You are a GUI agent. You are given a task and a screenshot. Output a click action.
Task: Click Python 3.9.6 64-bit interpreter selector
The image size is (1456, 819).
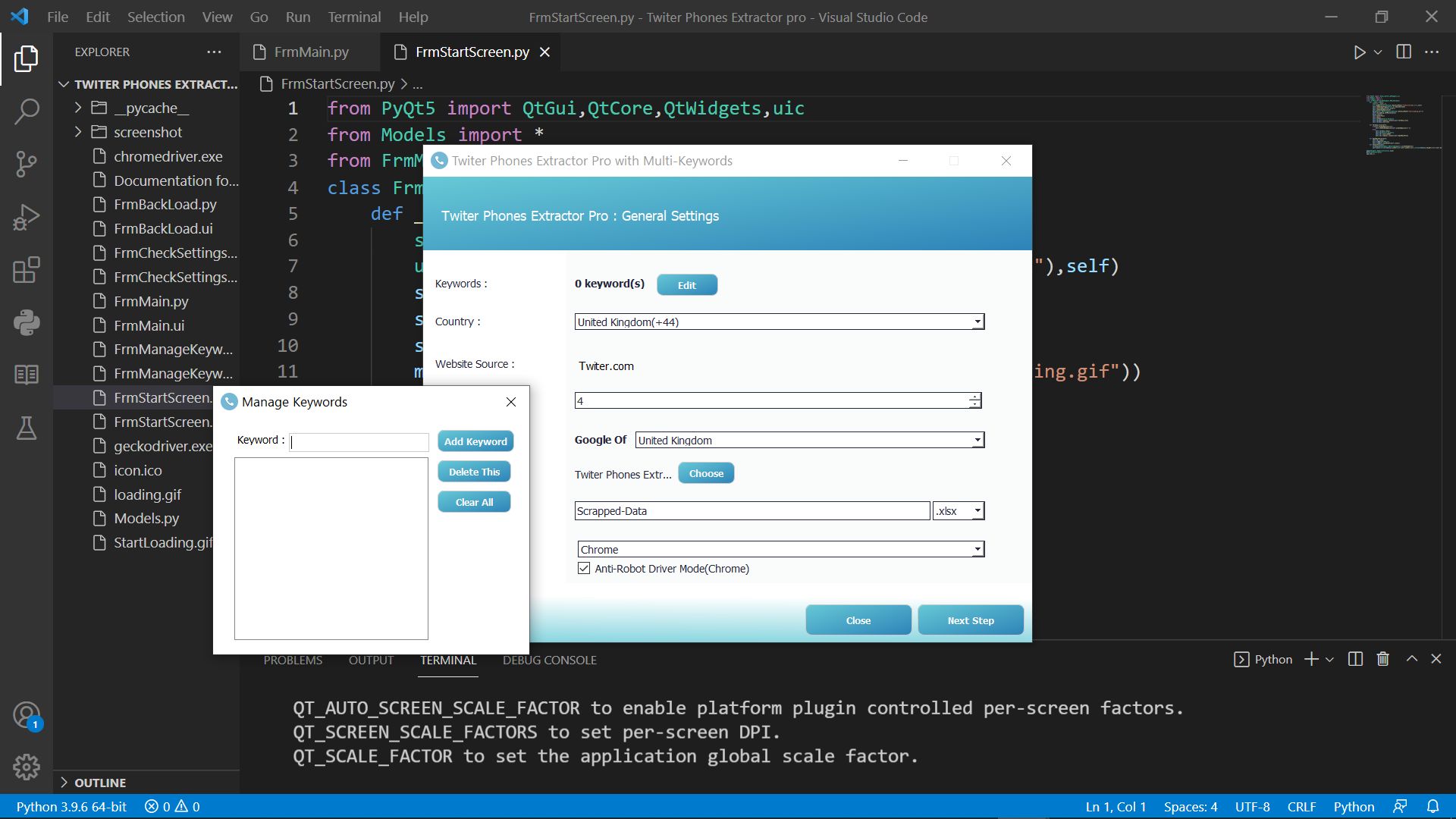click(x=71, y=806)
